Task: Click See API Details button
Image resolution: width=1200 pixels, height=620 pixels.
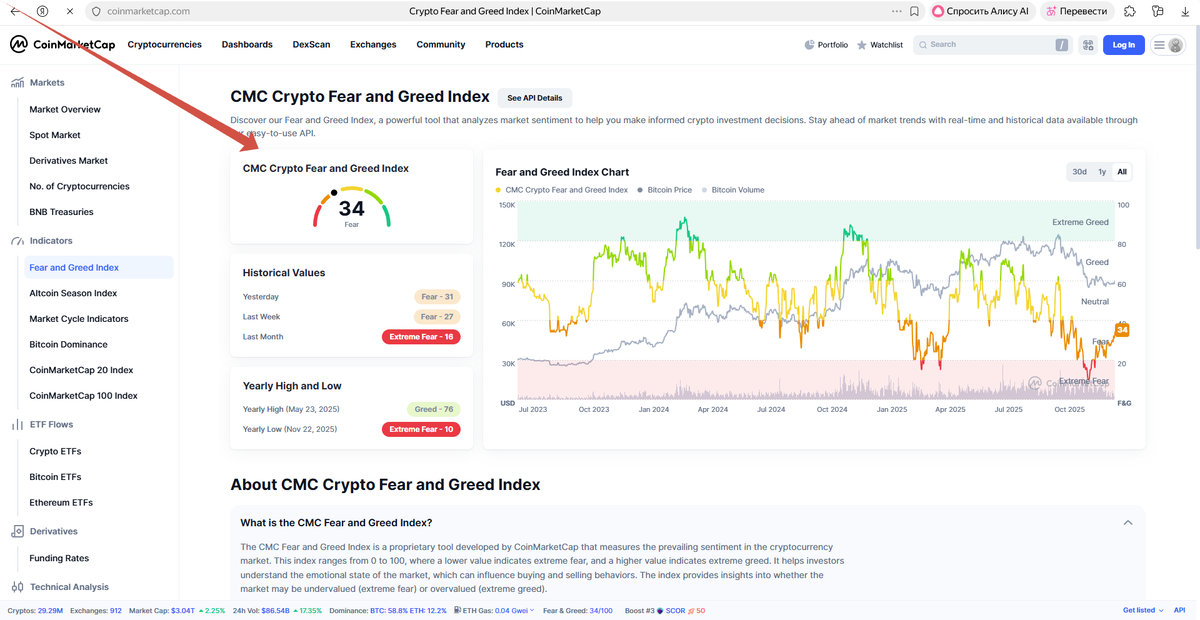Action: tap(535, 98)
